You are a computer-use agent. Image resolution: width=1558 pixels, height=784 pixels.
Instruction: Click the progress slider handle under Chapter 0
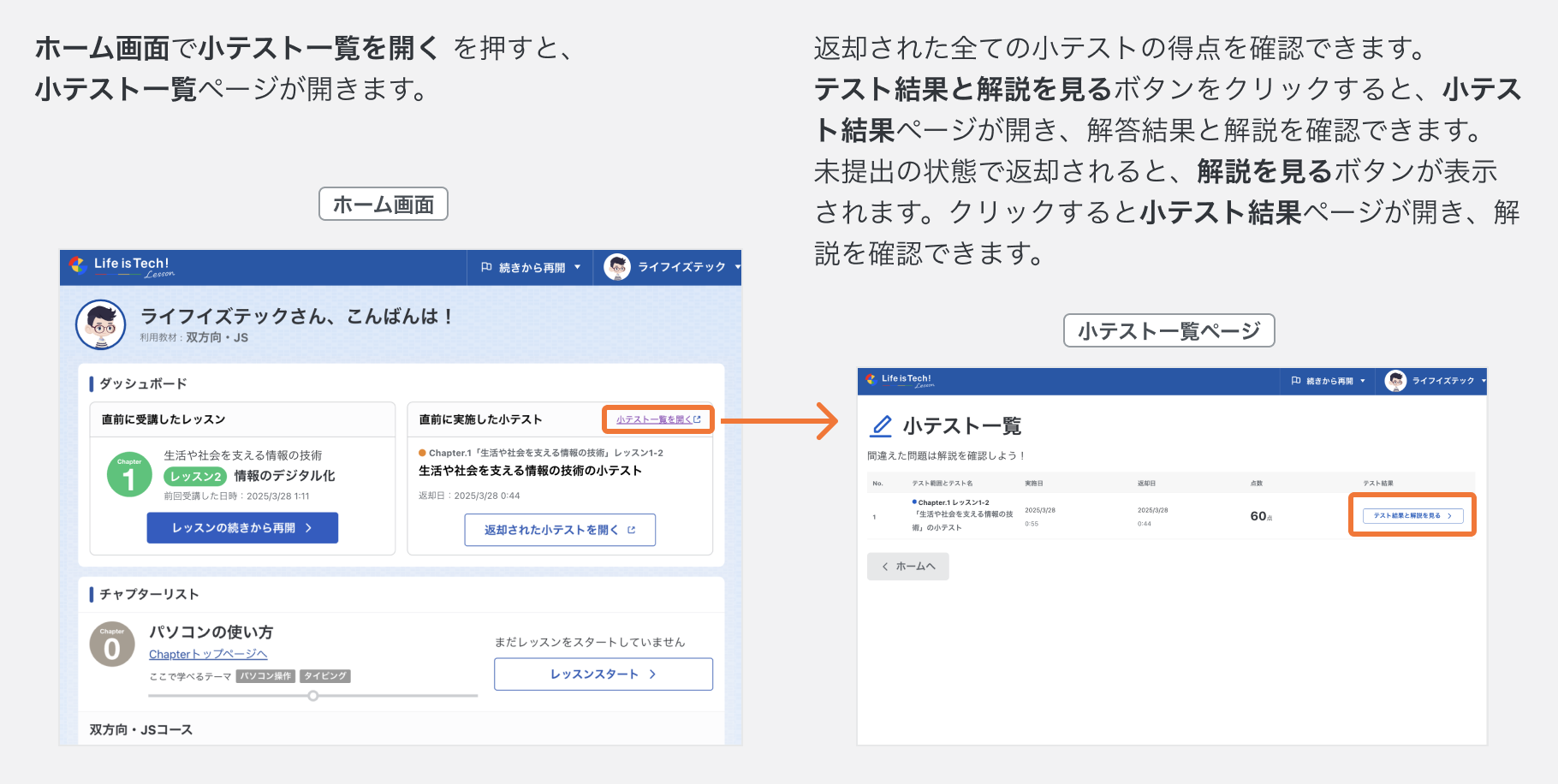pos(312,696)
